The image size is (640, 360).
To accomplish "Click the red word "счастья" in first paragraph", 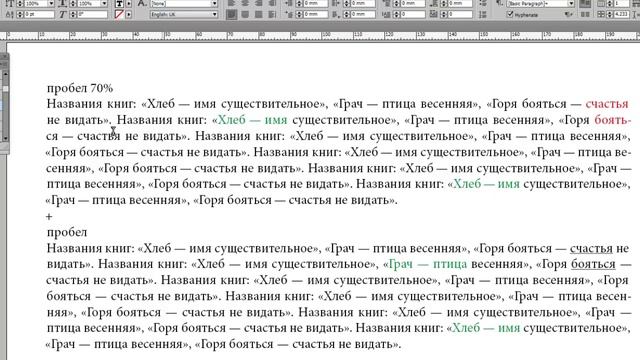I will [607, 104].
